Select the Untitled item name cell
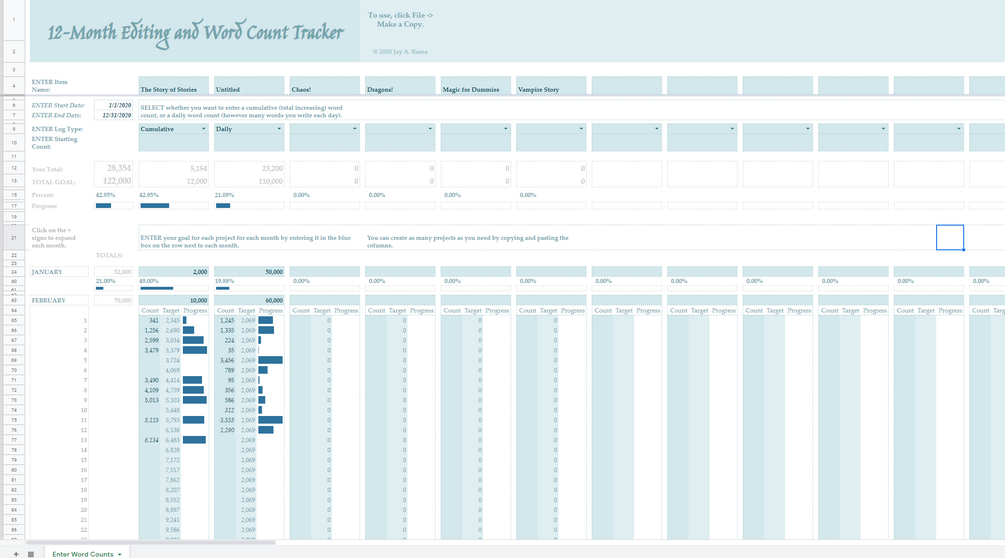Viewport: 1005px width, 558px height. (x=249, y=86)
